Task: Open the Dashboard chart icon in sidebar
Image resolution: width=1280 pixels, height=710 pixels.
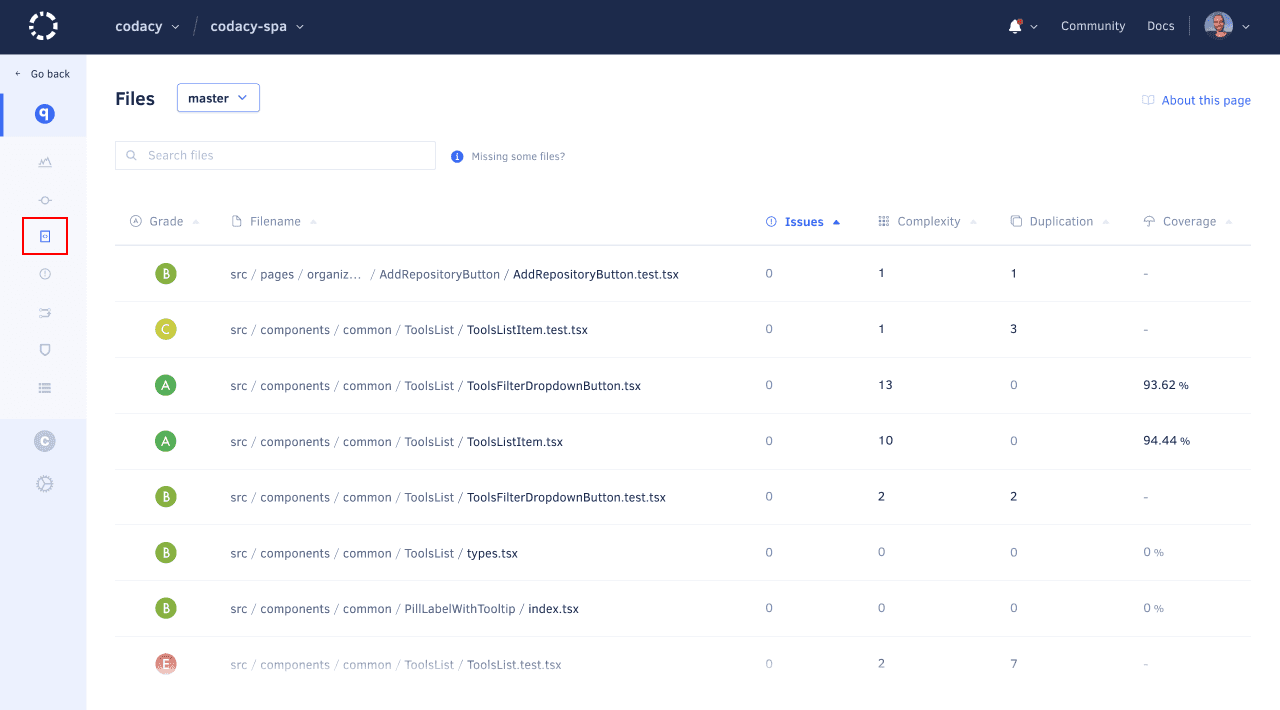Action: pyautogui.click(x=44, y=162)
